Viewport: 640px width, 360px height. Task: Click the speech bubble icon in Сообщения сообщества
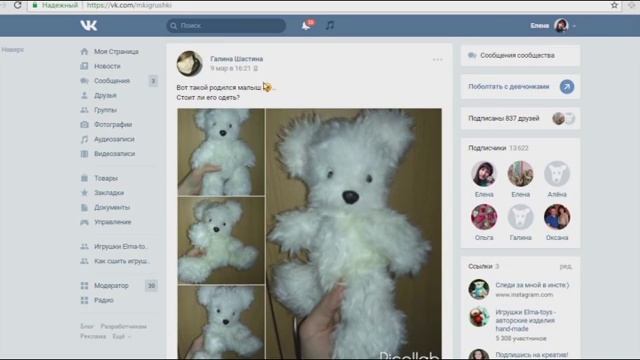pos(472,55)
